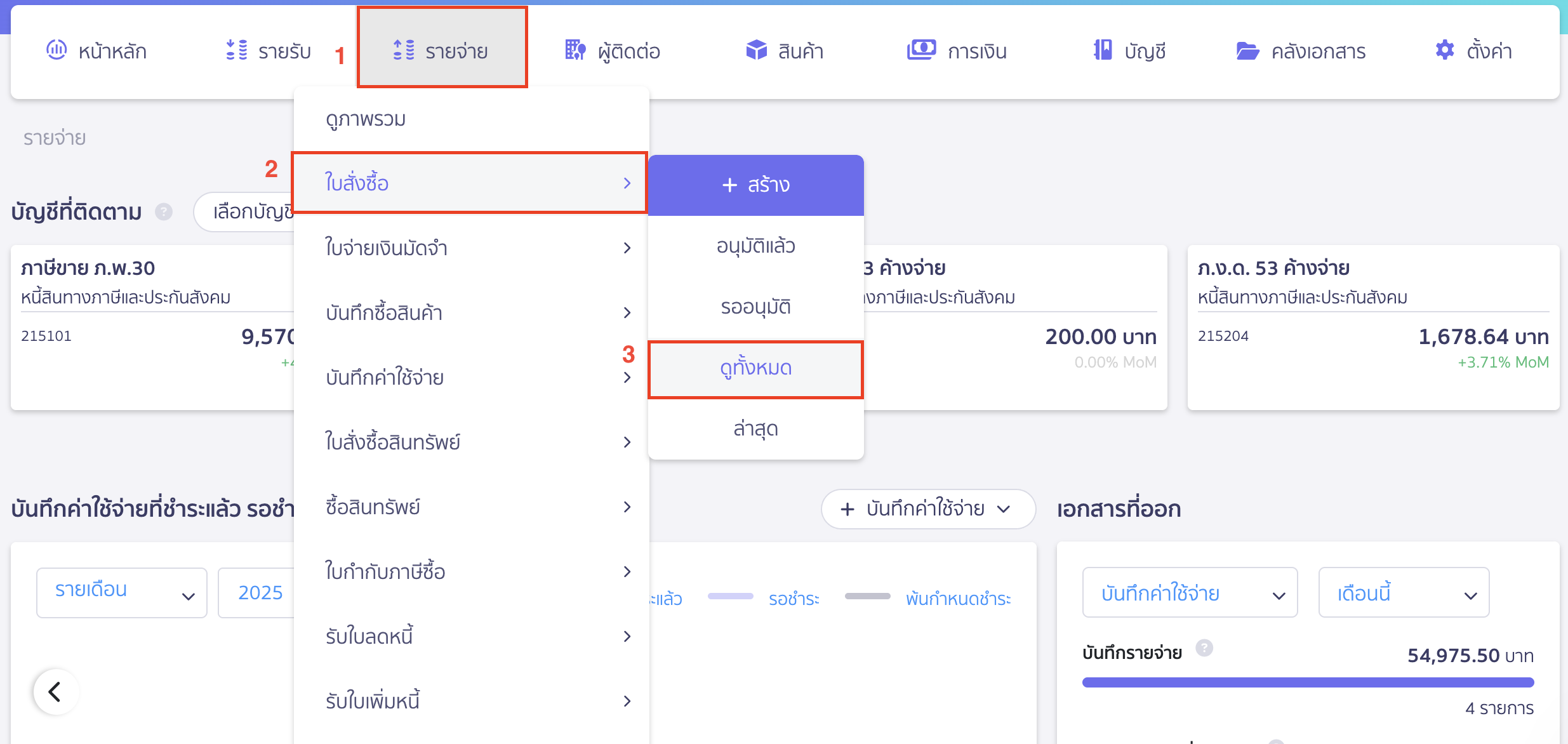Expand รับใบลดหนี้ submenu

click(471, 636)
